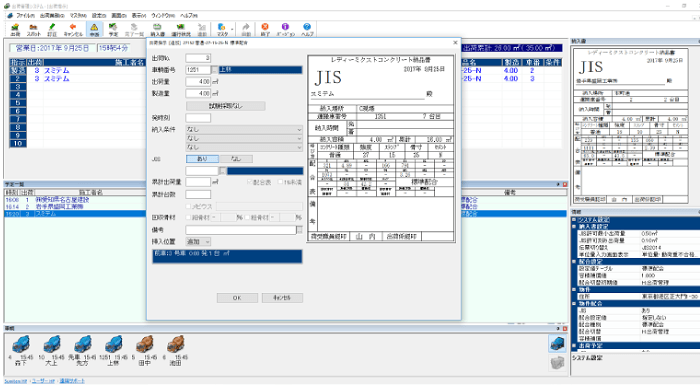Click the browse button next to the field below JIS
The height and width of the screenshot is (385, 700).
[222, 171]
